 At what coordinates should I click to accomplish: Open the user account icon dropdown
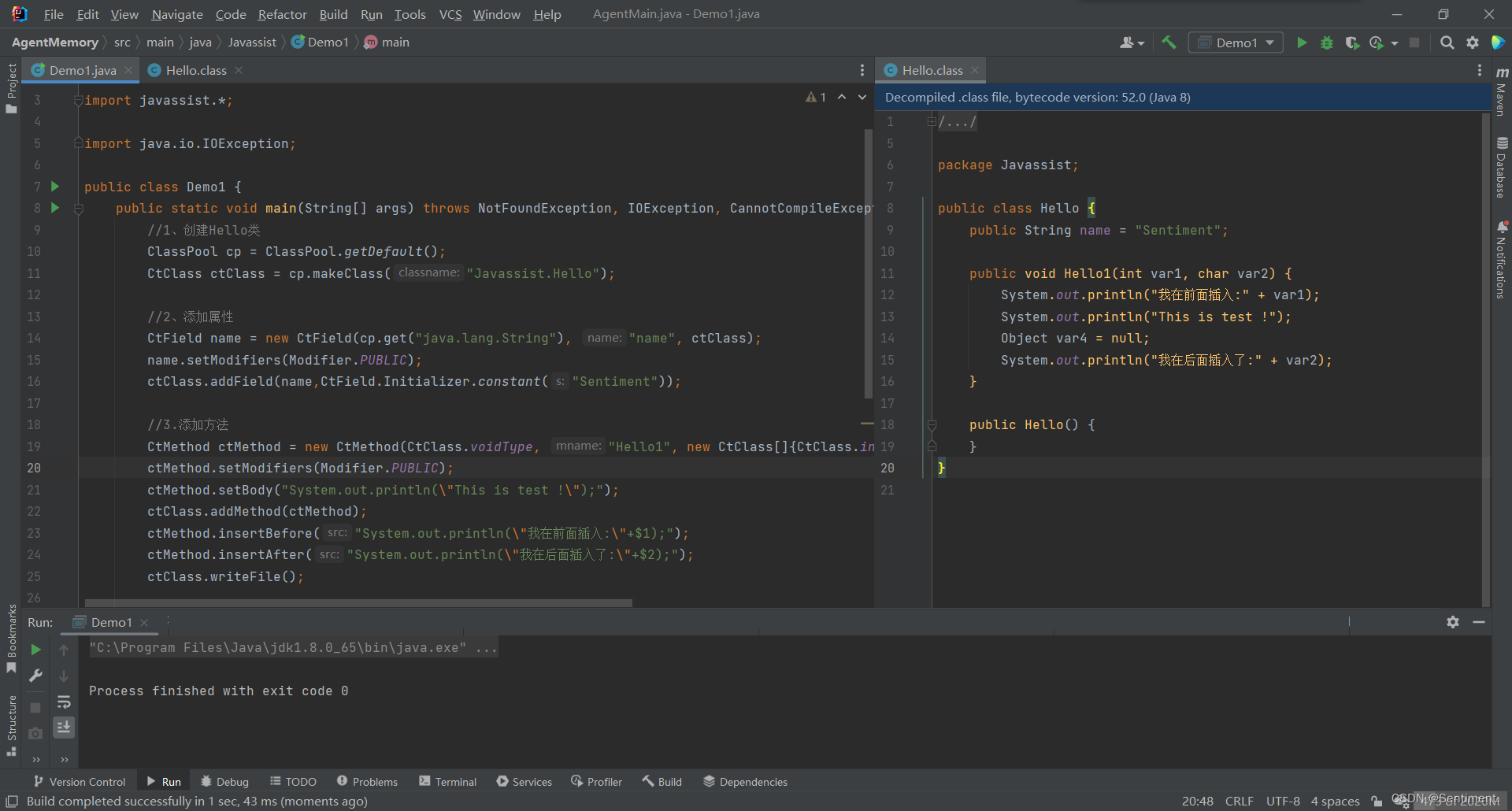(x=1132, y=43)
